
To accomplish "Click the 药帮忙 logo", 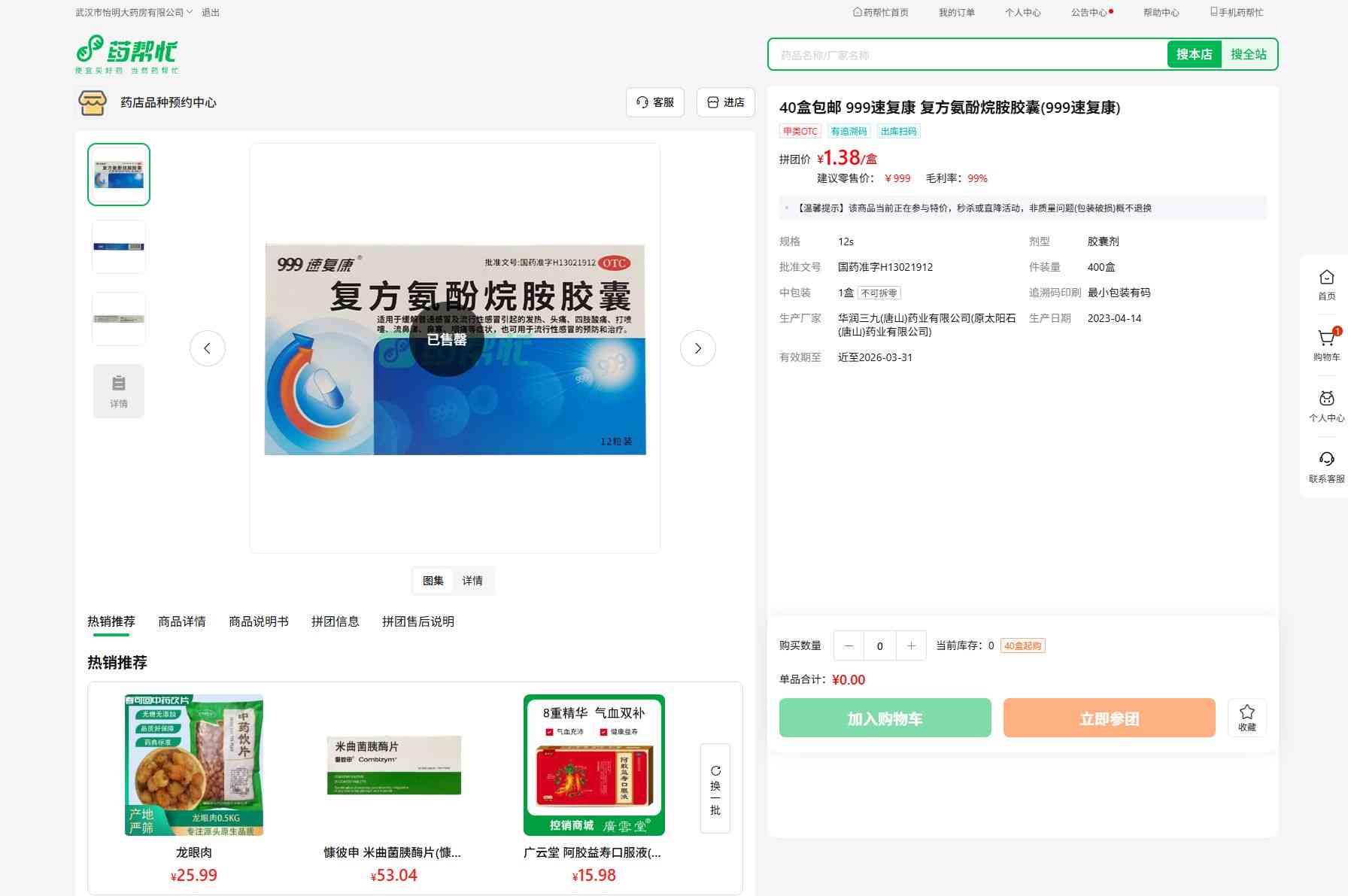I will coord(126,54).
